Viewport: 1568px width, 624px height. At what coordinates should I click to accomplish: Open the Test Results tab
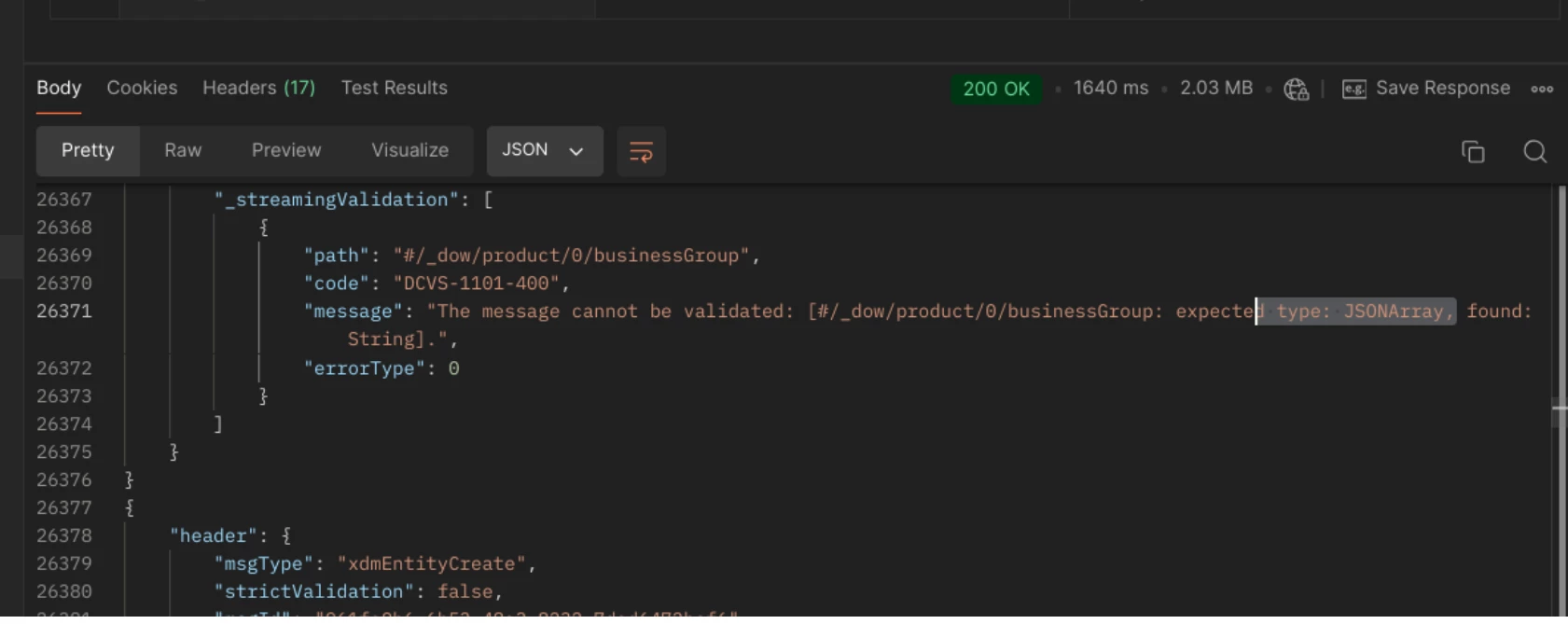point(394,88)
